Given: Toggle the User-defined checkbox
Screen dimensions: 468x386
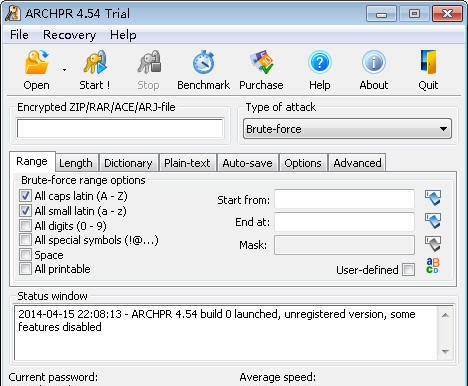Looking at the screenshot, I should [x=409, y=270].
